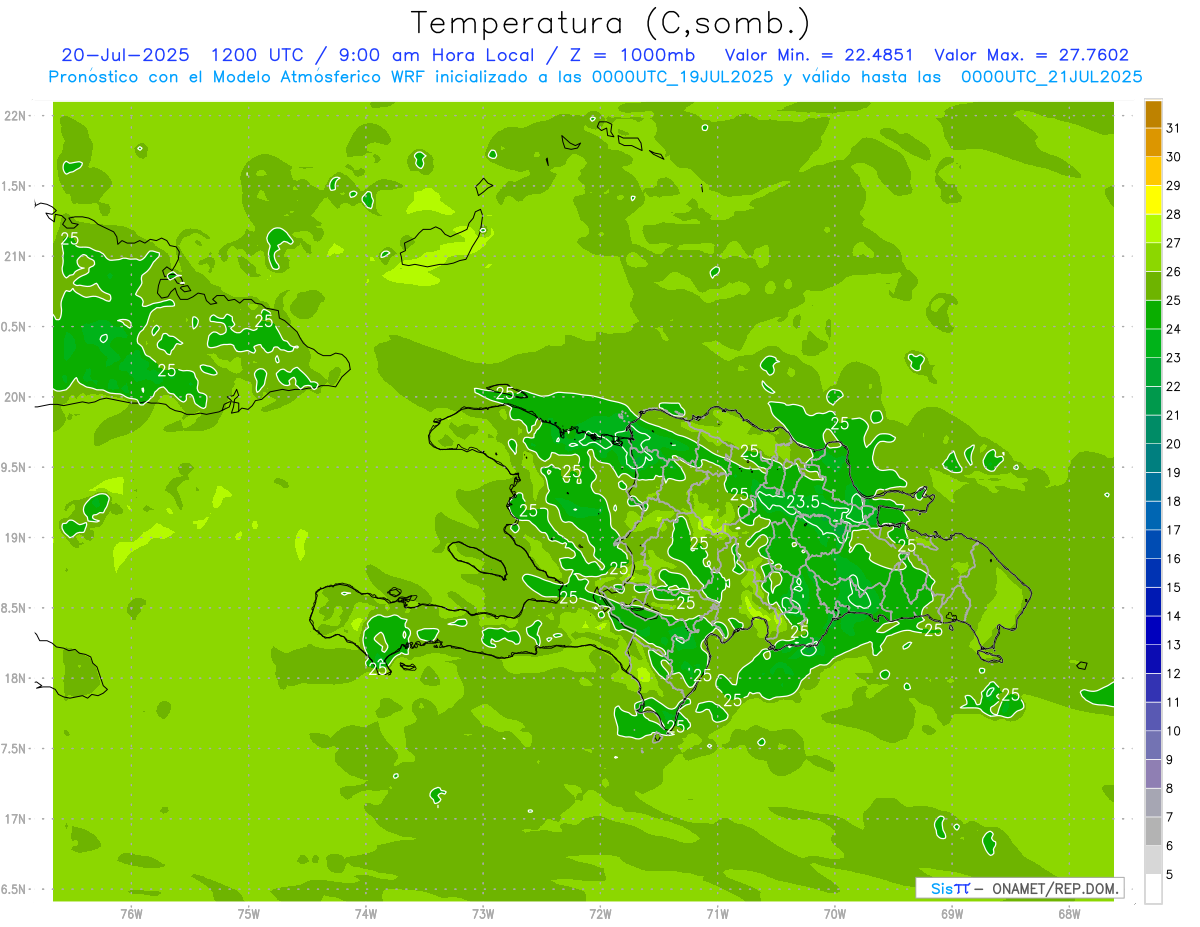
Task: Click the '19N' latitude axis label
Action: (15, 537)
